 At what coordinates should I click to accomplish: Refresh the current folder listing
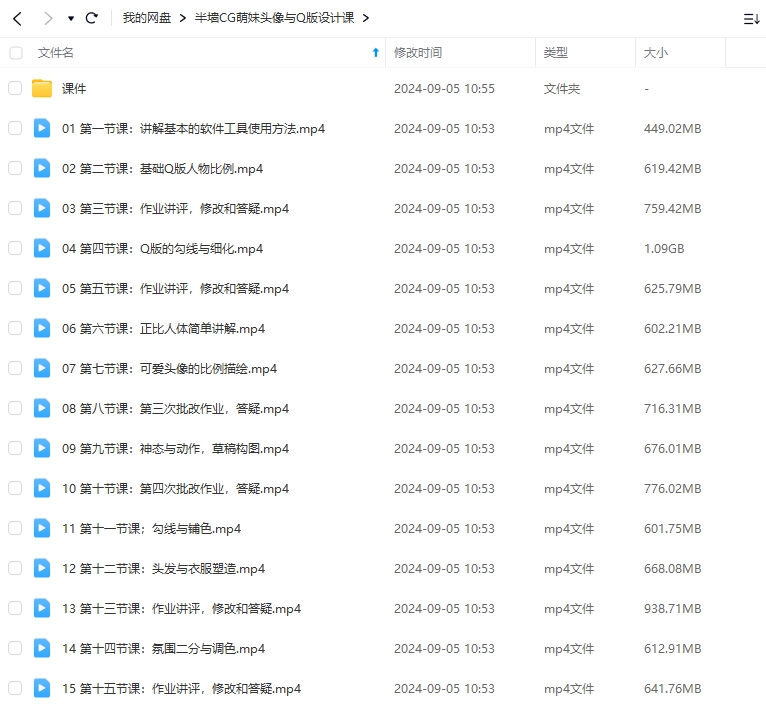pyautogui.click(x=92, y=18)
